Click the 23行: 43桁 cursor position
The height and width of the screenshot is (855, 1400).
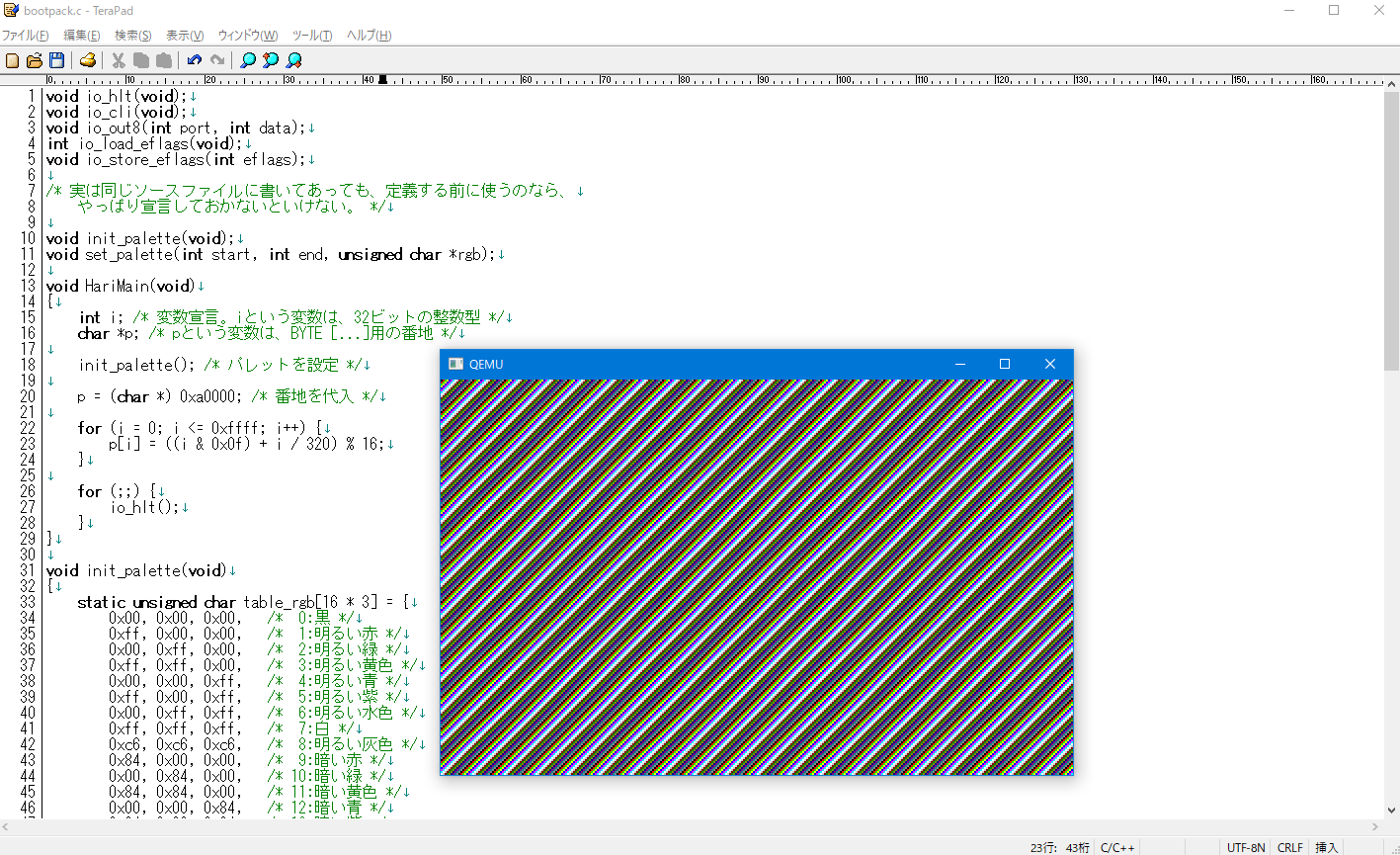click(x=1059, y=847)
